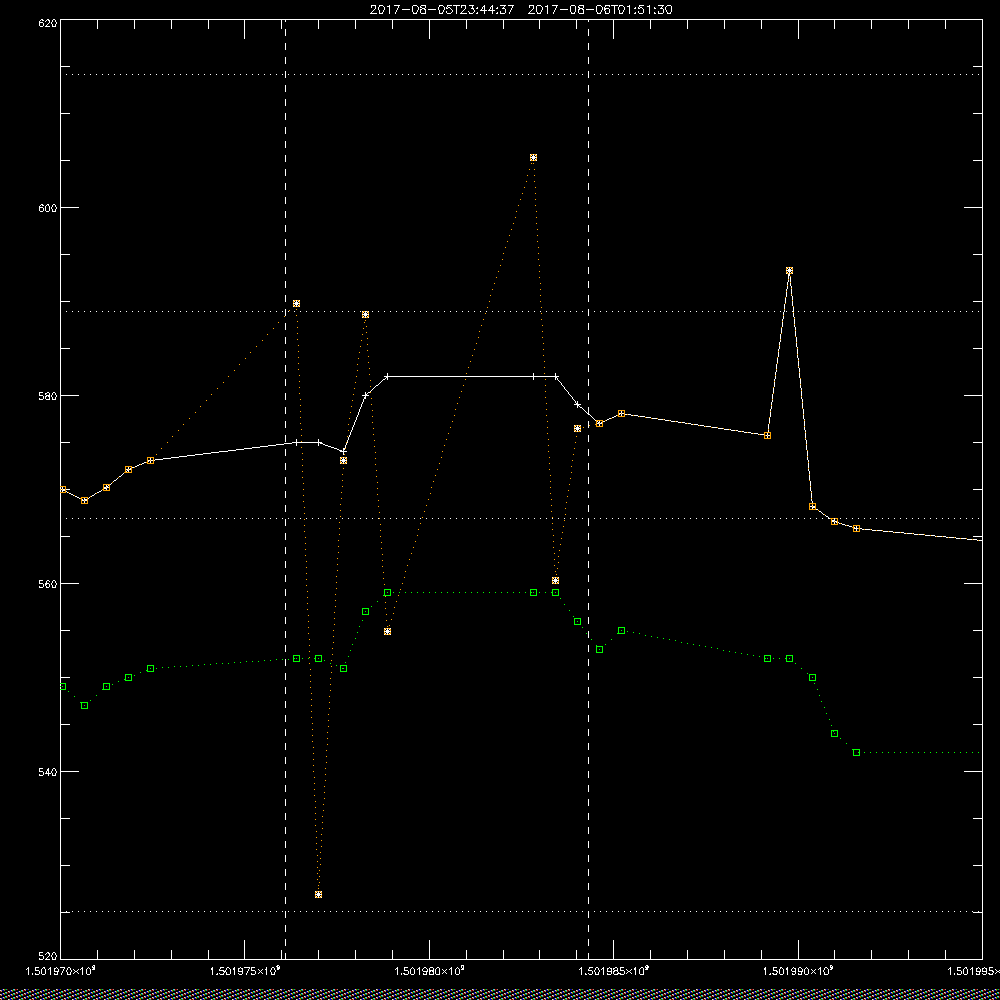The width and height of the screenshot is (1000, 1000).
Task: Click the 1.501980×10⁹ x-axis label
Action: click(x=429, y=971)
